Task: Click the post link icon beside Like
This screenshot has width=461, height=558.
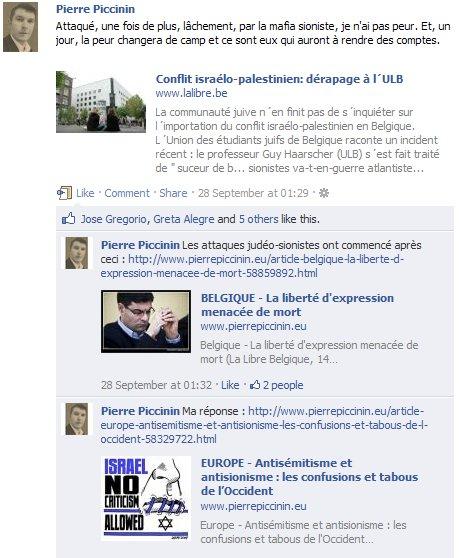Action: (x=64, y=193)
